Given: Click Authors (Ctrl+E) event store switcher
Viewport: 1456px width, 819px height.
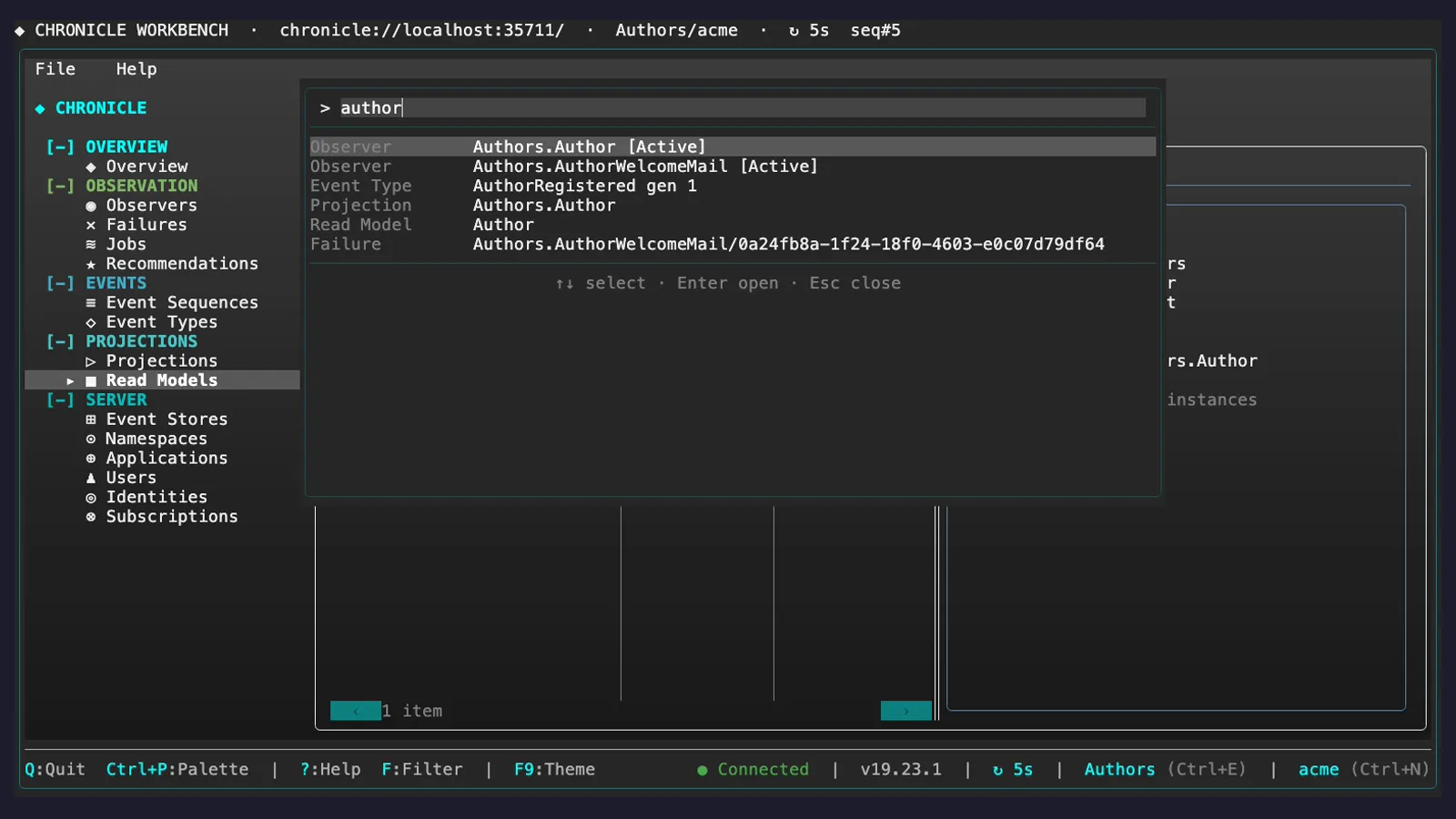Looking at the screenshot, I should tap(1165, 769).
